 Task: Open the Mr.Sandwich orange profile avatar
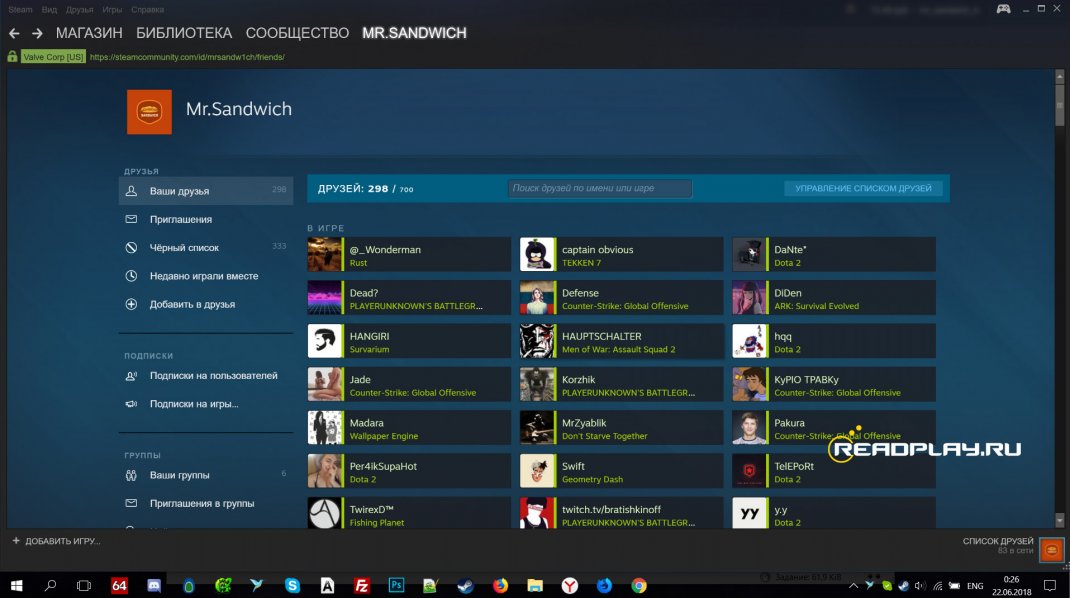point(149,112)
